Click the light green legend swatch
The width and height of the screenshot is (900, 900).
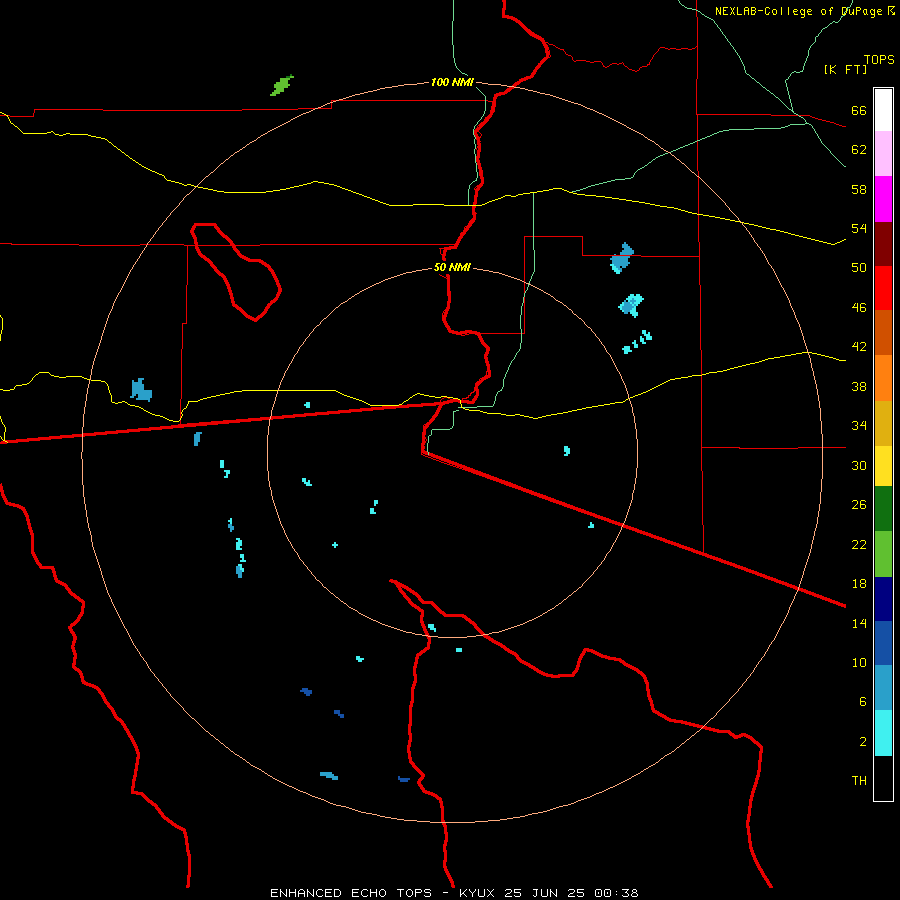click(883, 554)
